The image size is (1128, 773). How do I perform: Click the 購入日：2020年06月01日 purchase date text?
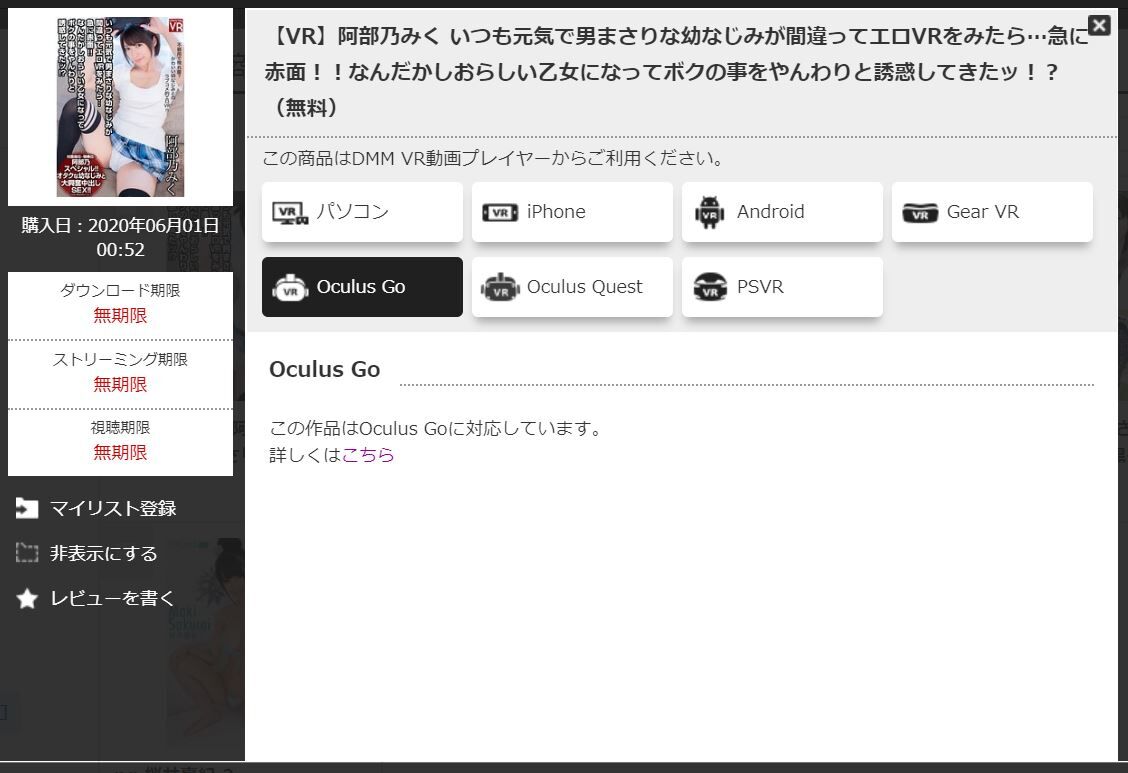pos(120,237)
